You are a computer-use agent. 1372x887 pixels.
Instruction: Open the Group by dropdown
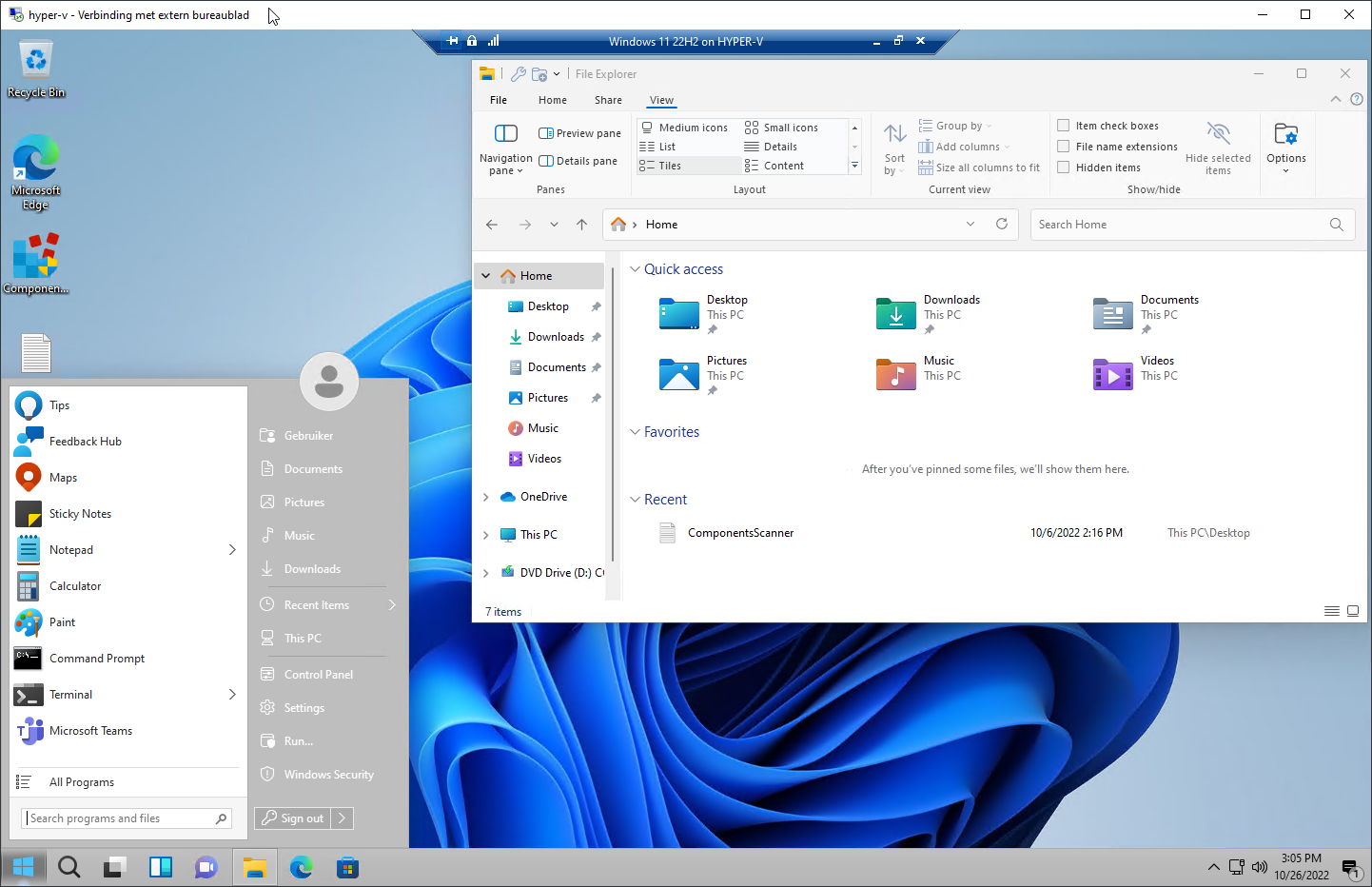[x=955, y=126]
